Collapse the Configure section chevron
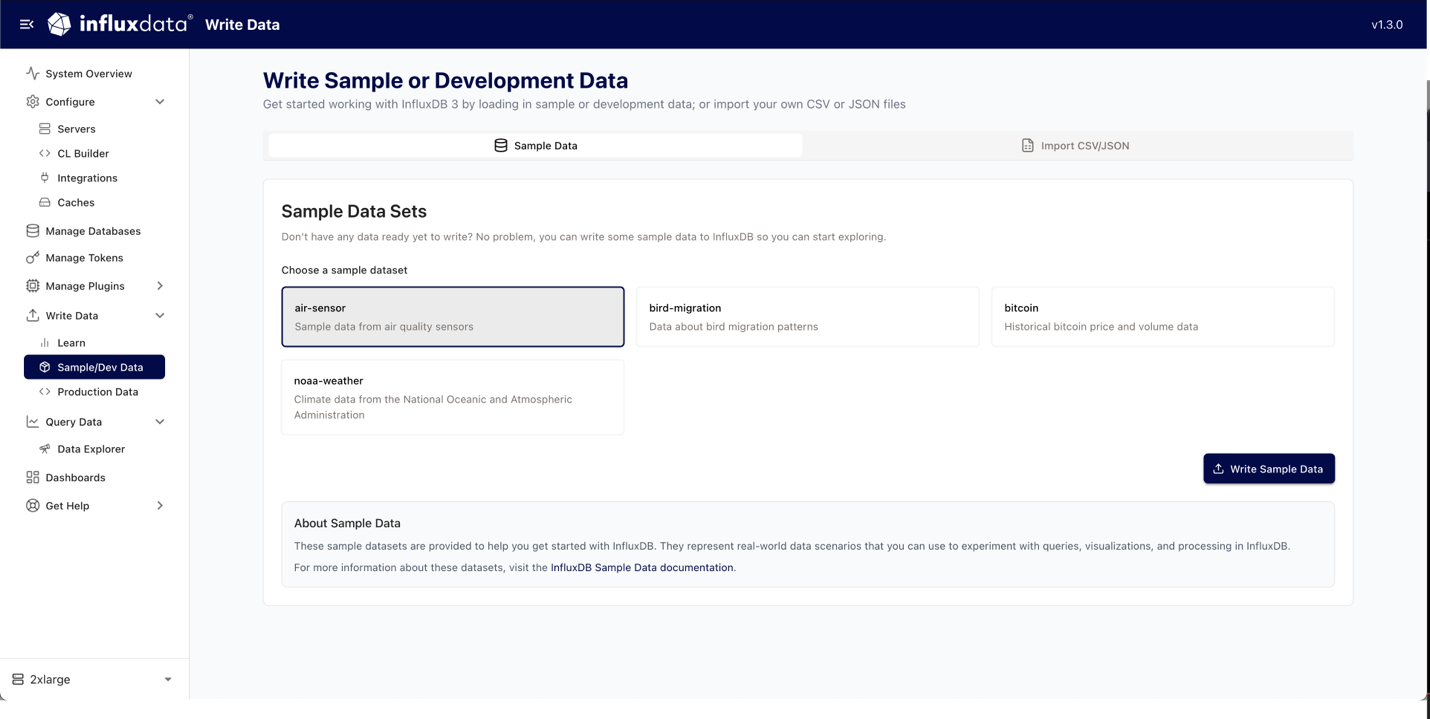Screen dimensions: 1430x719 (160, 102)
